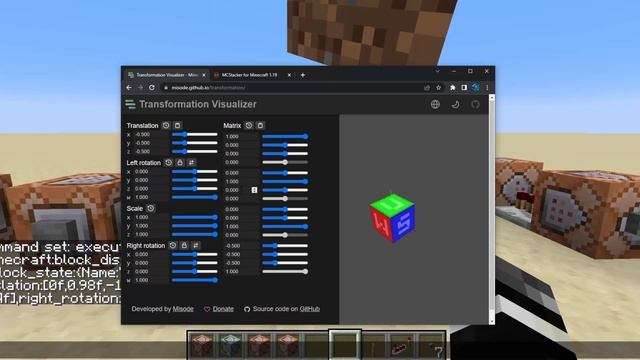Image resolution: width=640 pixels, height=360 pixels.
Task: Close the MCStacker tab
Action: pyautogui.click(x=289, y=75)
